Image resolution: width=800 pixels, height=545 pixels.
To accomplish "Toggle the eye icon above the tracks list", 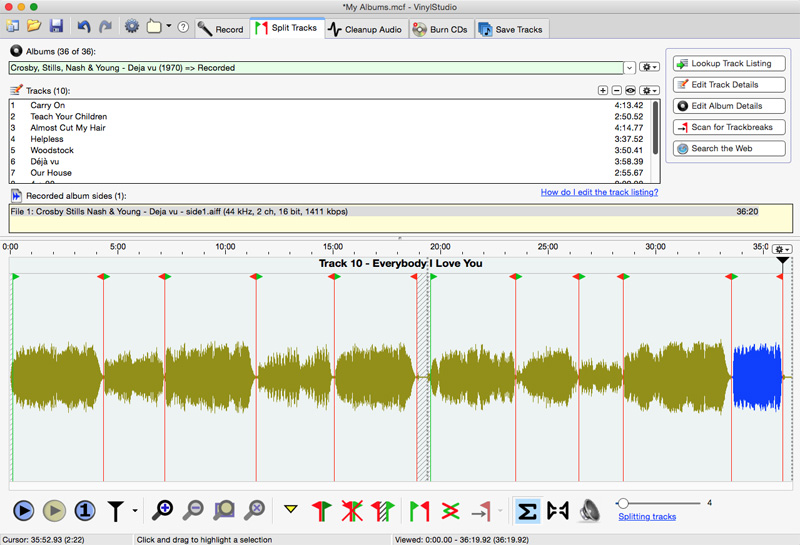I will (x=630, y=91).
